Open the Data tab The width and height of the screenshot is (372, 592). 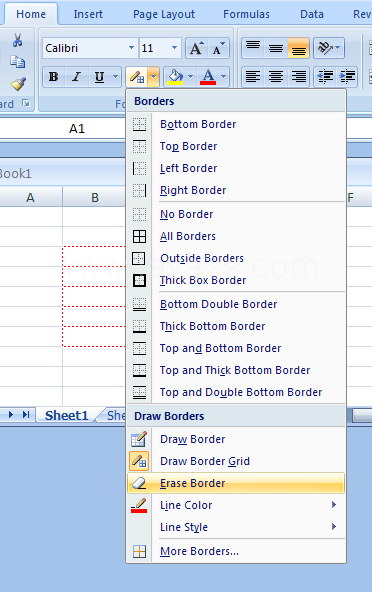312,14
